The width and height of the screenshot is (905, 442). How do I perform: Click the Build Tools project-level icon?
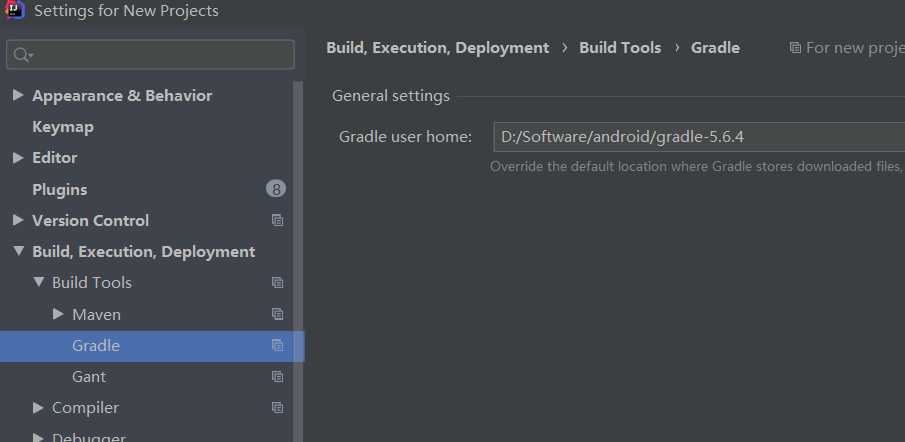278,283
